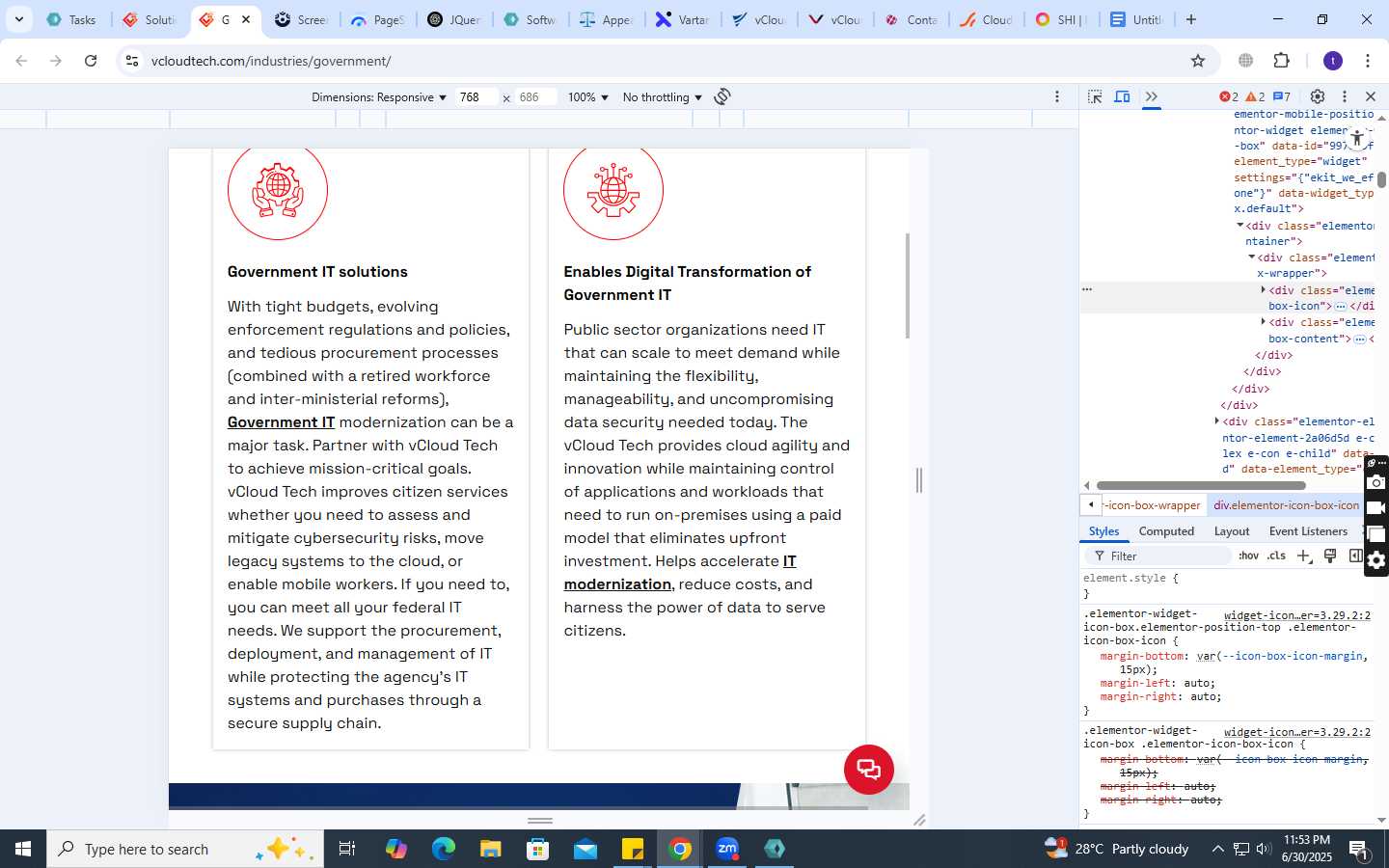The image size is (1389, 868).
Task: Select the icon-box-wrapper breadcrumb
Action: [1154, 505]
